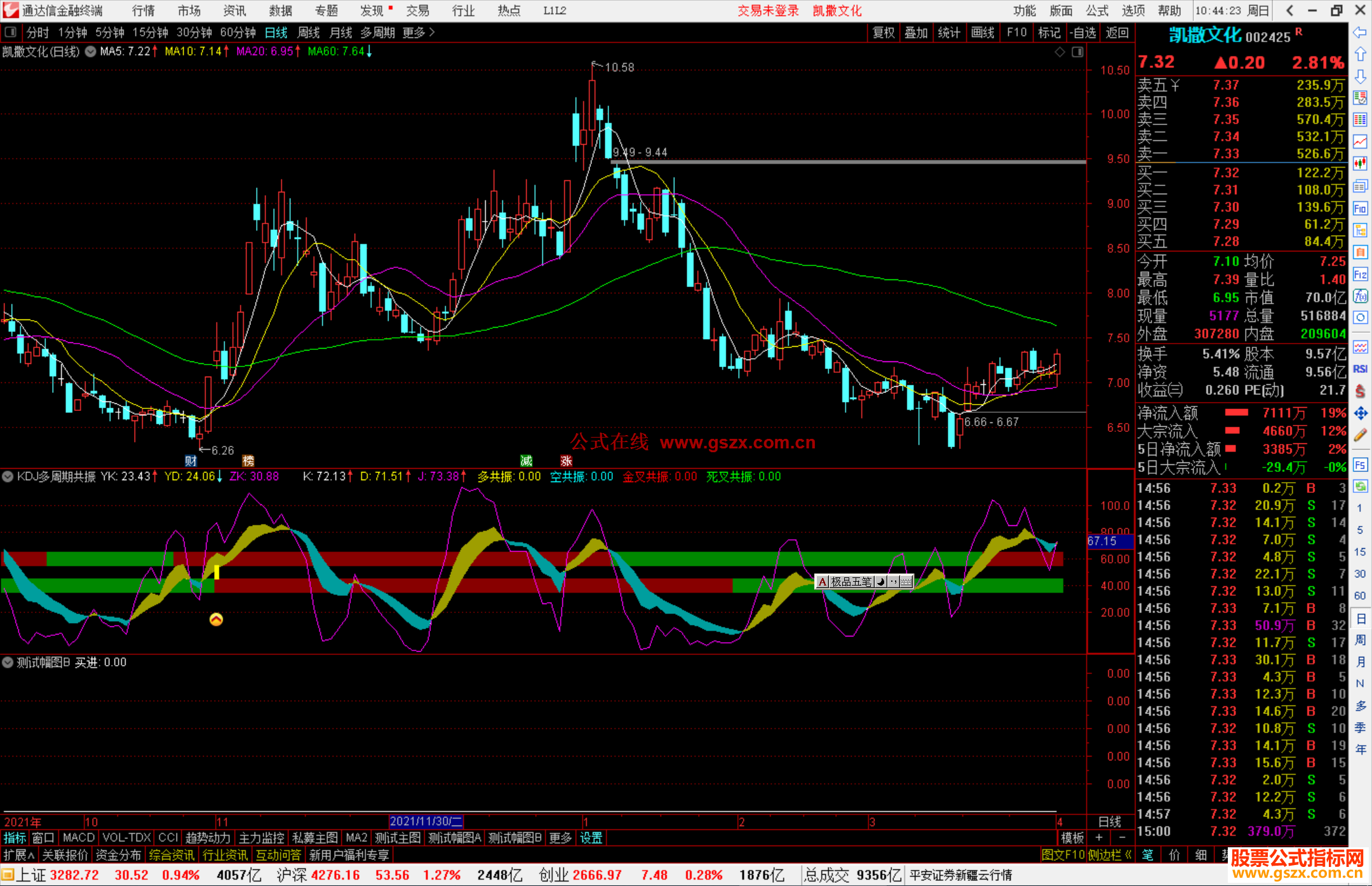Switch to the 60分钟 period
Image resolution: width=1372 pixels, height=886 pixels.
point(238,32)
